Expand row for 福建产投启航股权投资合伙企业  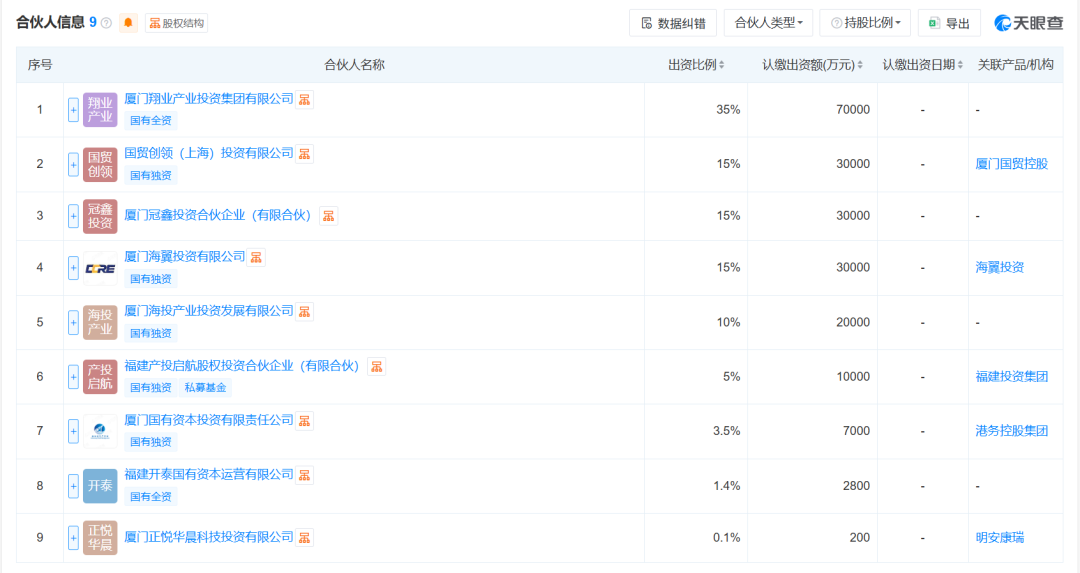73,377
